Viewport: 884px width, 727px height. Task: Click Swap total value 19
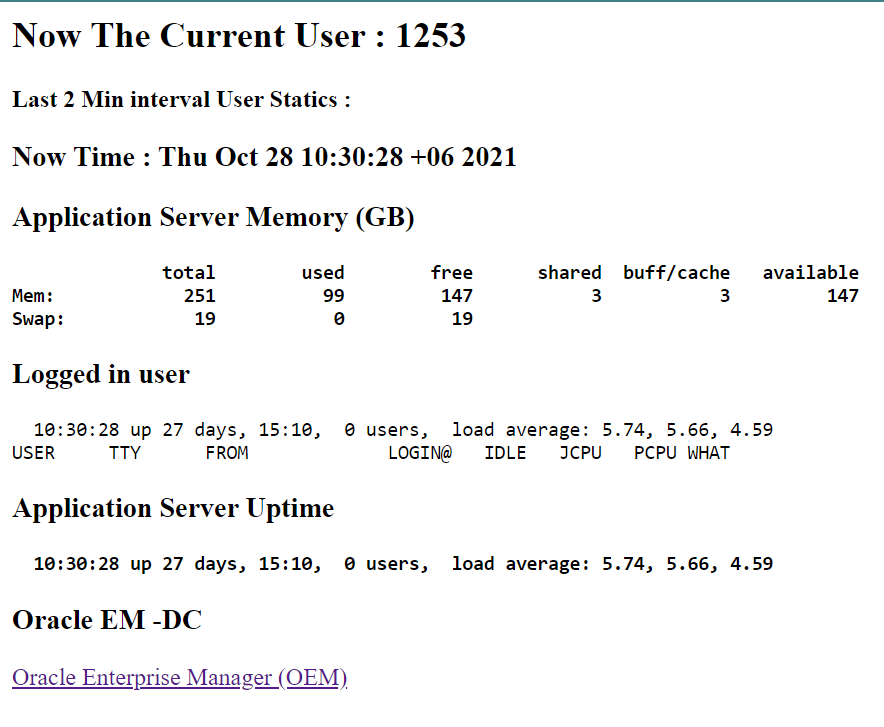click(205, 318)
